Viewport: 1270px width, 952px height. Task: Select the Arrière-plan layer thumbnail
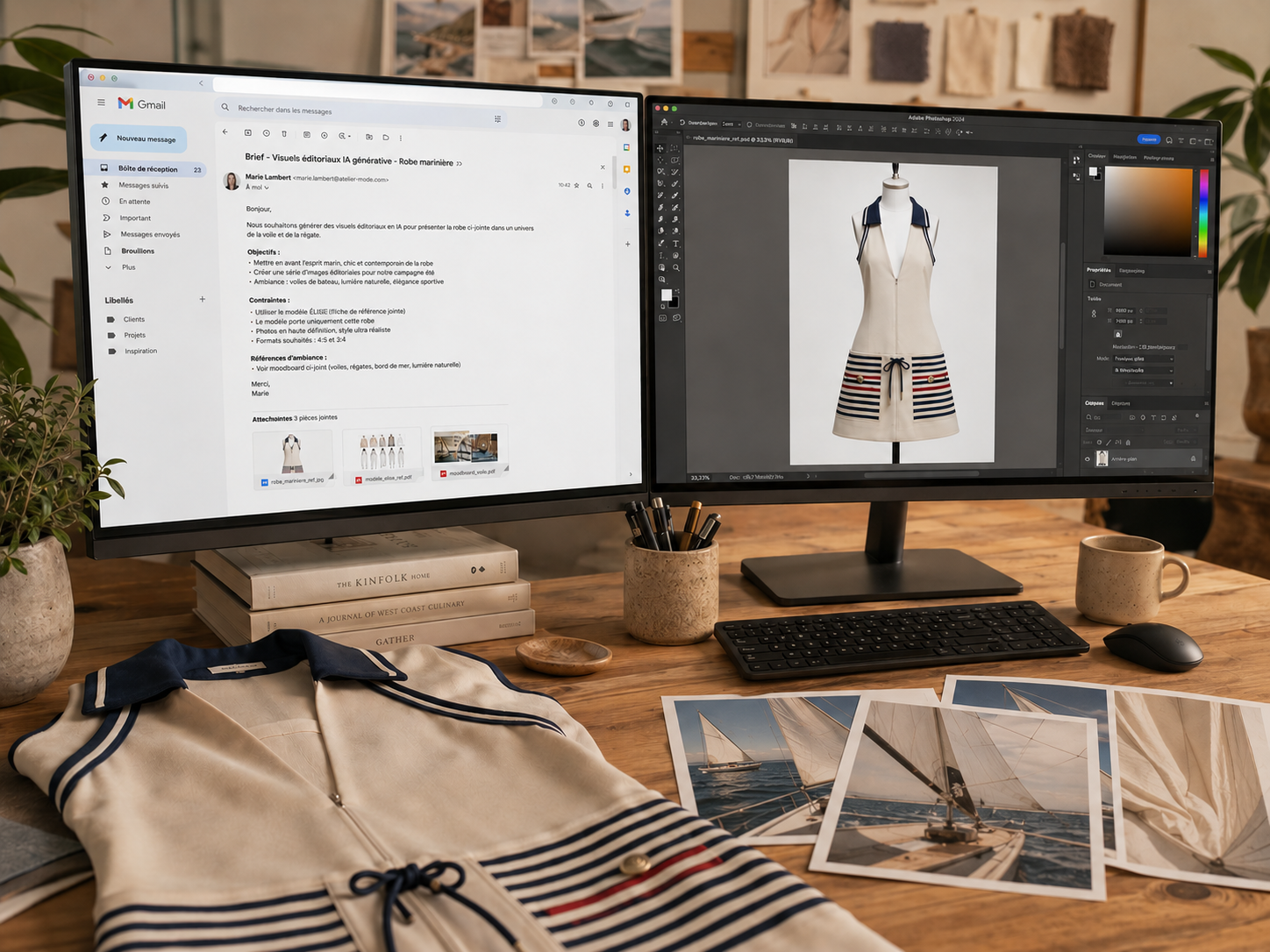1102,458
